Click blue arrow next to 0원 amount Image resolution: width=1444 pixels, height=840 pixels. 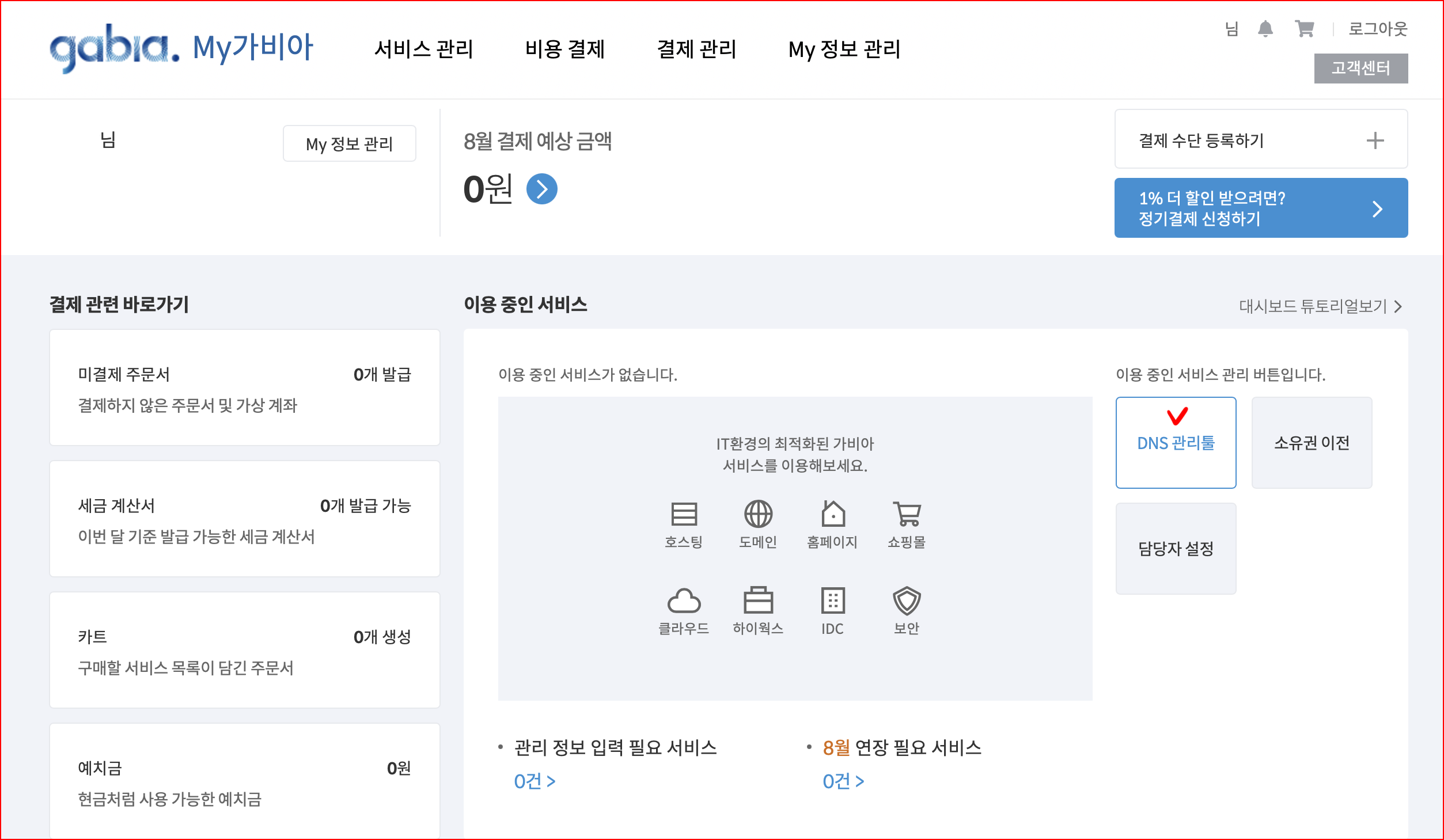coord(541,189)
